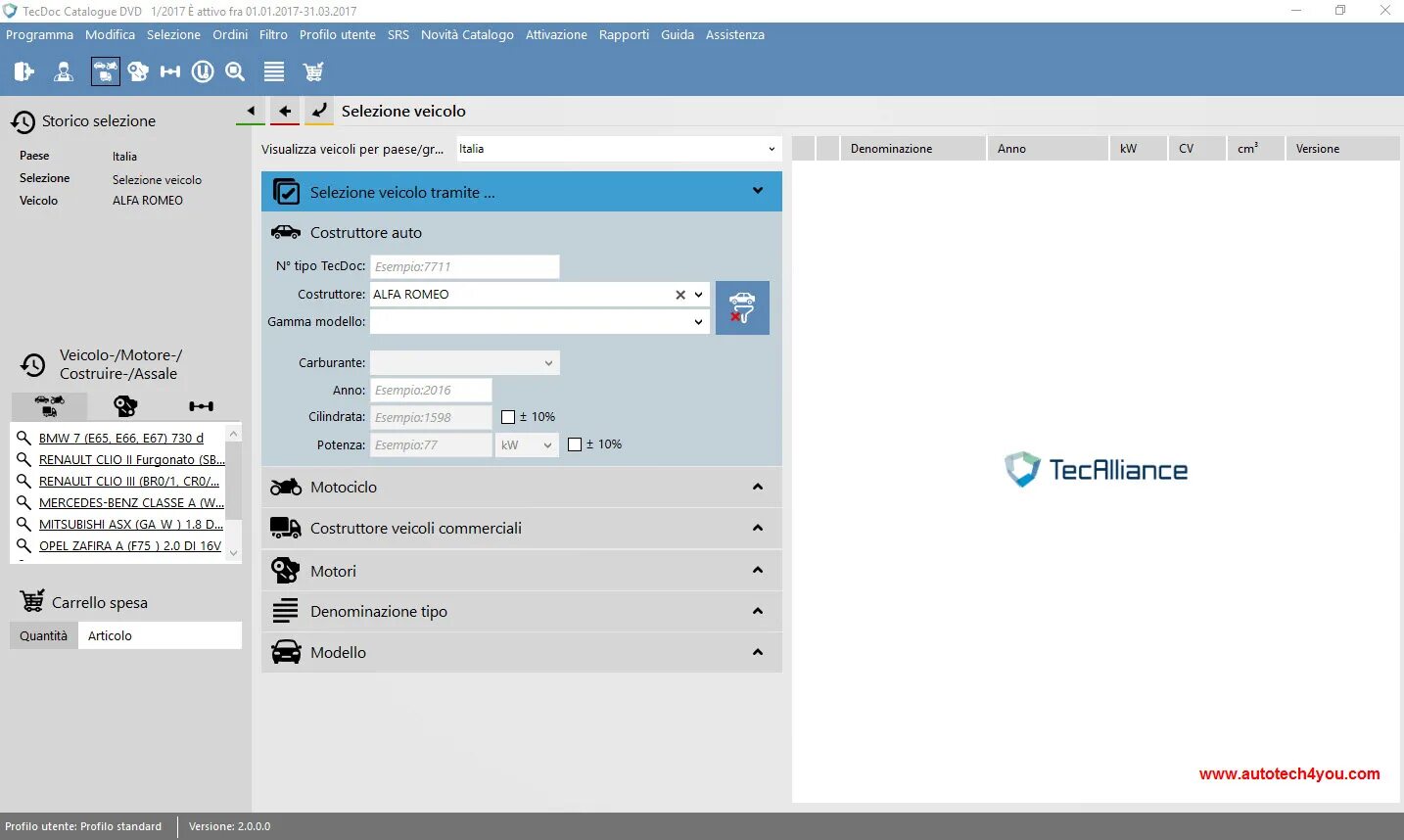
Task: Open the engine search toolbar icon
Action: (x=138, y=71)
